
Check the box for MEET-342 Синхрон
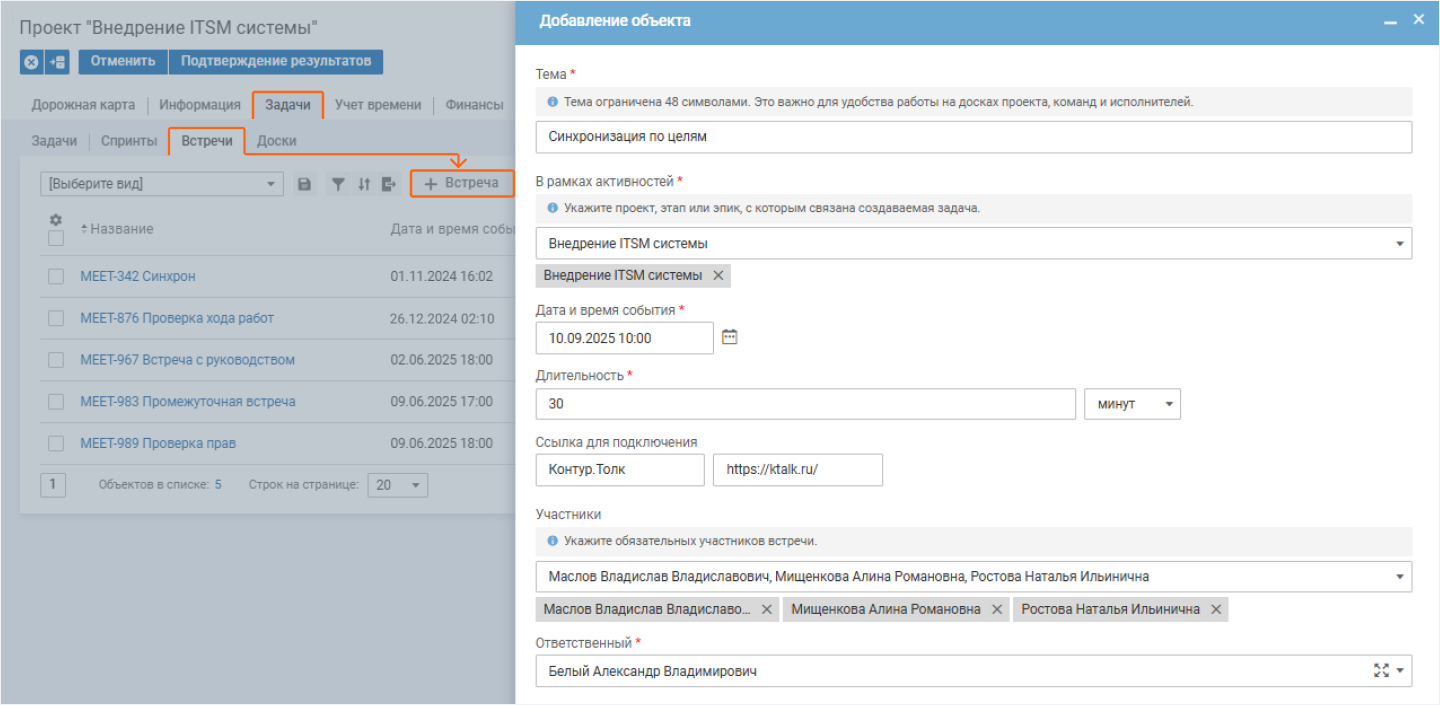coord(56,277)
